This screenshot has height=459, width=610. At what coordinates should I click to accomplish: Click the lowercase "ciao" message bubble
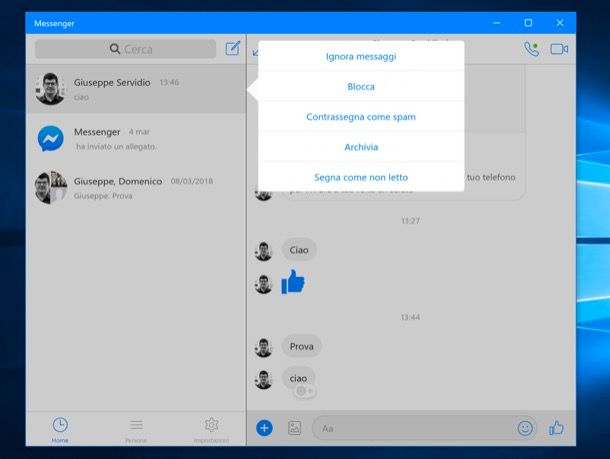click(x=298, y=378)
